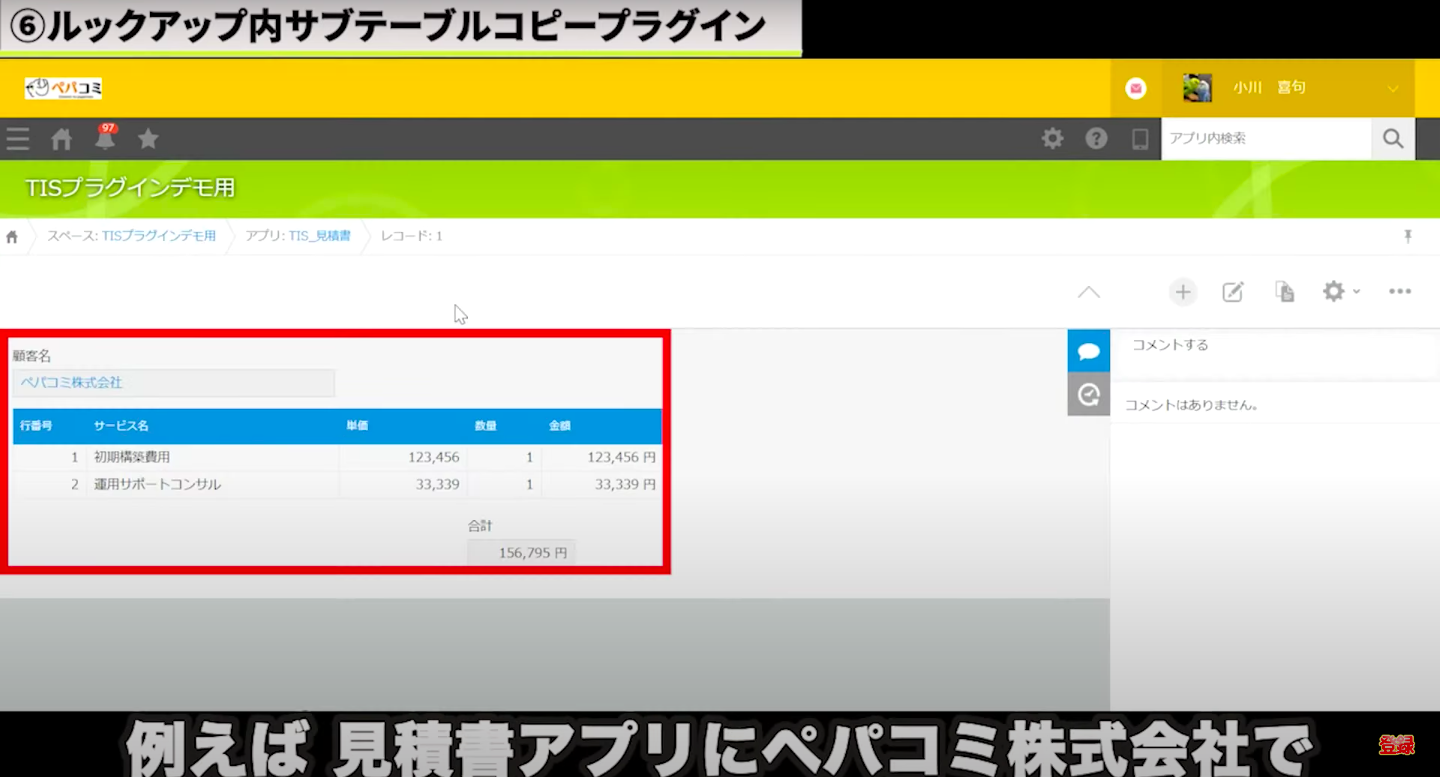1440x777 pixels.
Task: Open the more options ellipsis menu
Action: click(x=1400, y=292)
